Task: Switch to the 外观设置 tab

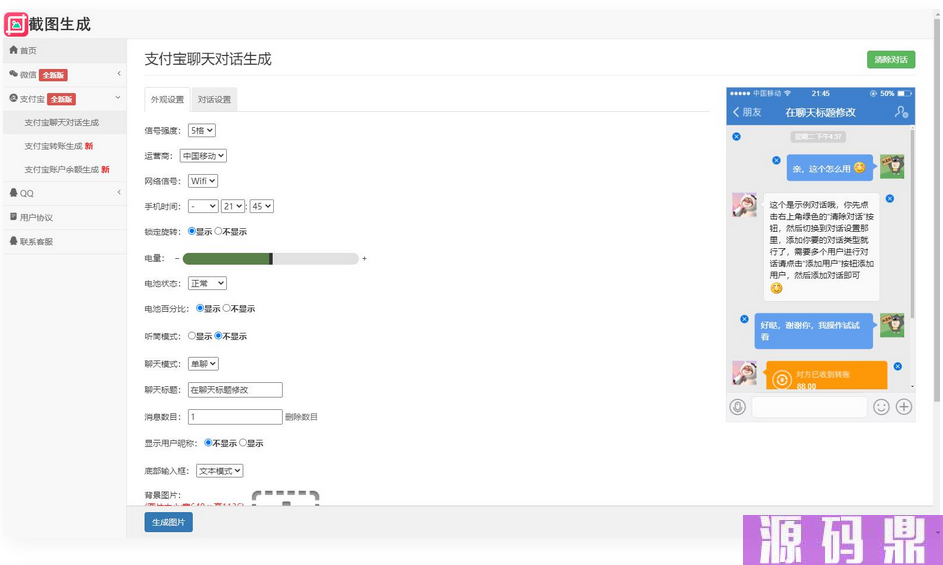Action: 167,100
